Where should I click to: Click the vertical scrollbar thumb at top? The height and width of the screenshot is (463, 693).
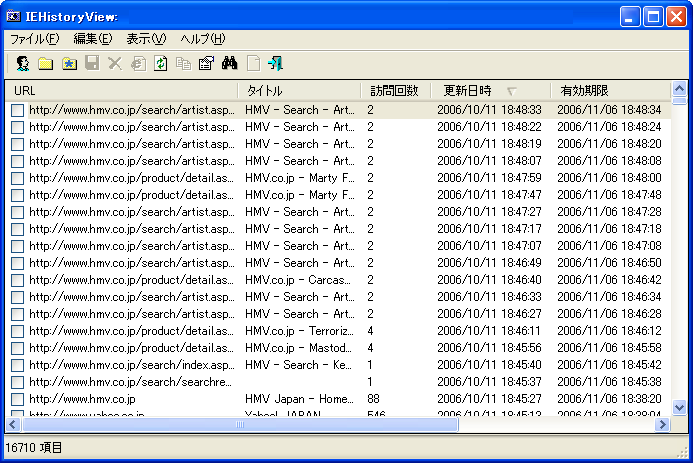(679, 101)
